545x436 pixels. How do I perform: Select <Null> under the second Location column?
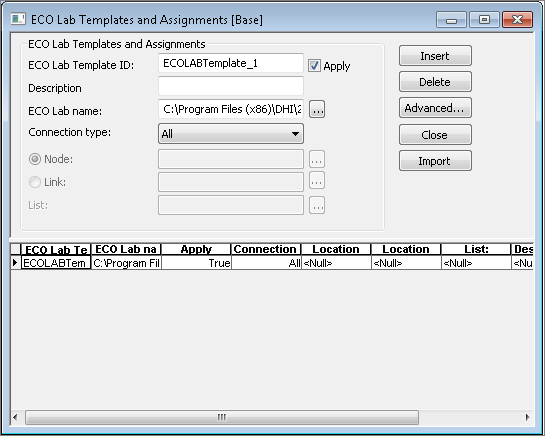pyautogui.click(x=406, y=263)
